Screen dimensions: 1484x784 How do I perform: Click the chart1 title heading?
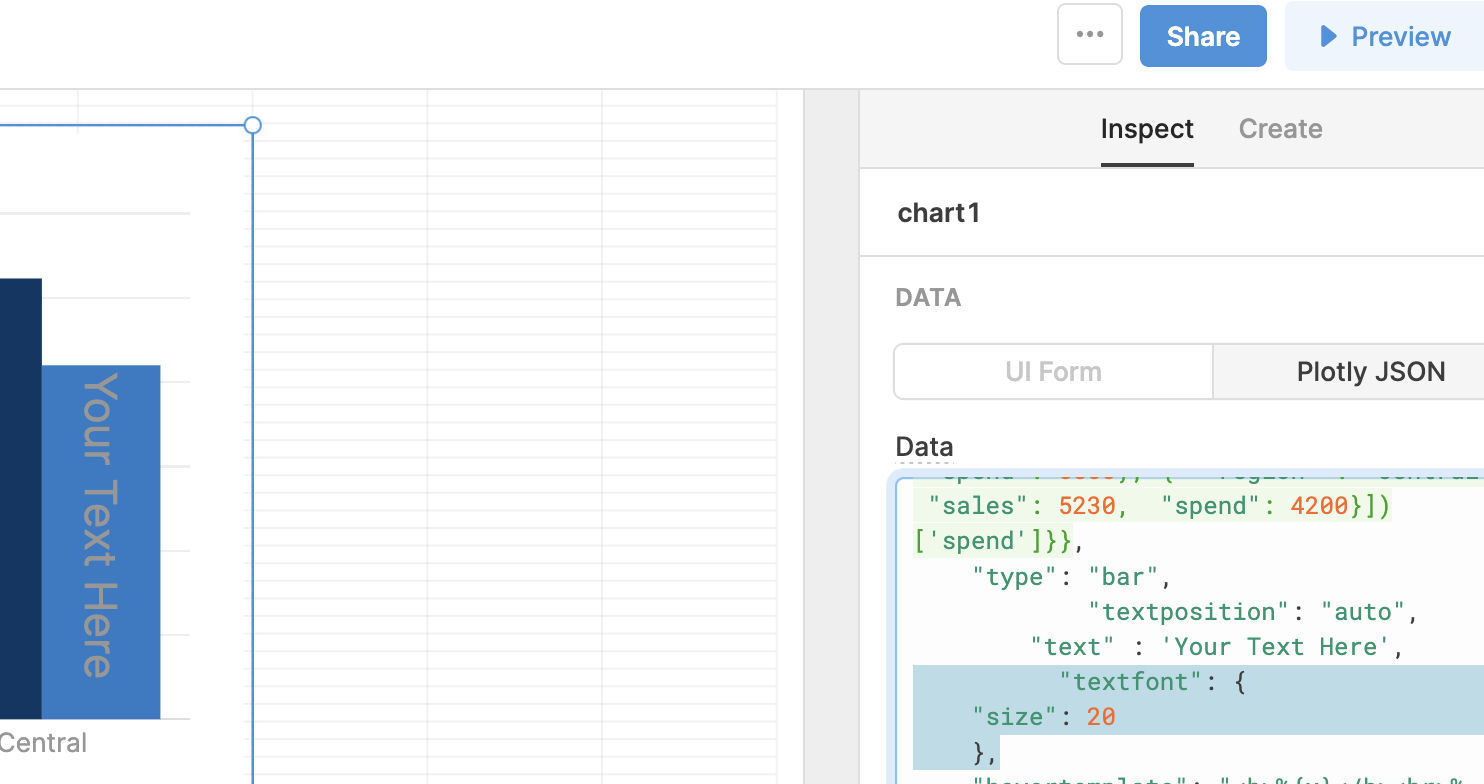tap(938, 212)
